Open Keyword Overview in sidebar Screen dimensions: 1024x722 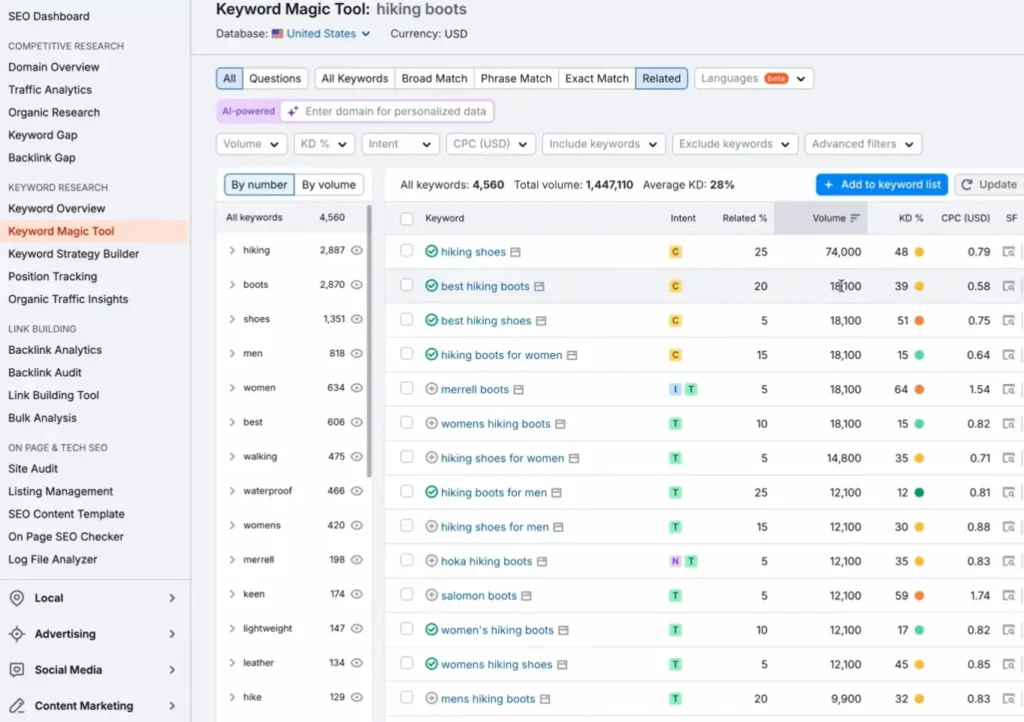[x=57, y=209]
